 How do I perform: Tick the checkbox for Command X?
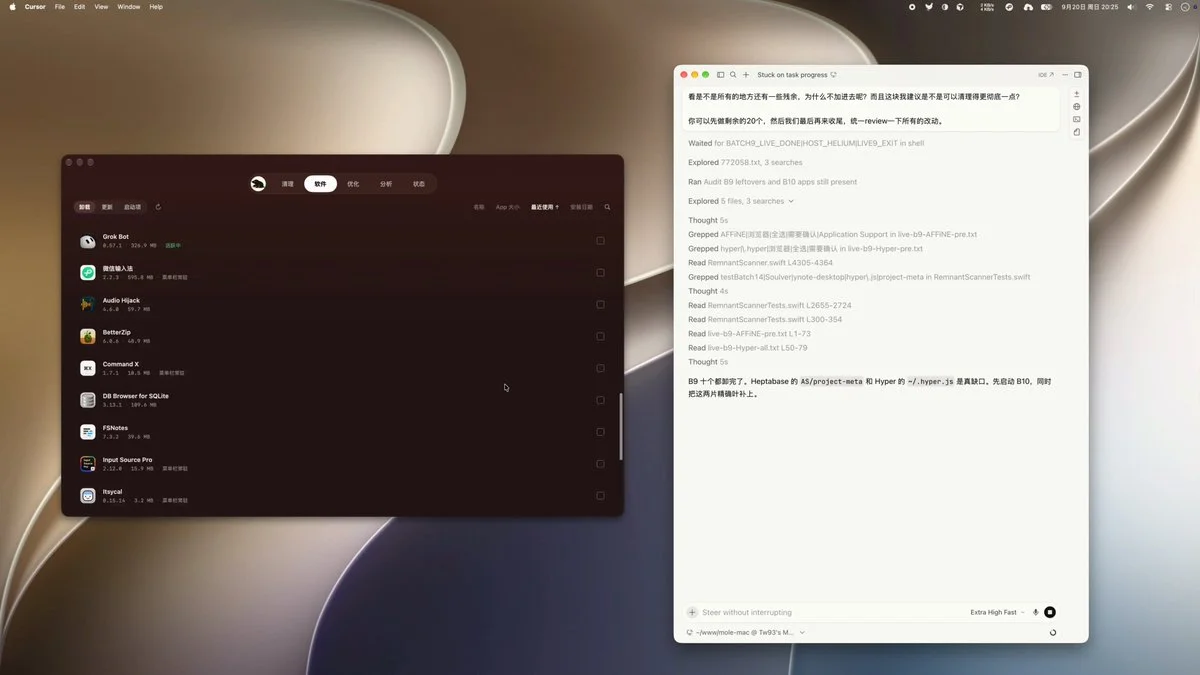click(600, 368)
